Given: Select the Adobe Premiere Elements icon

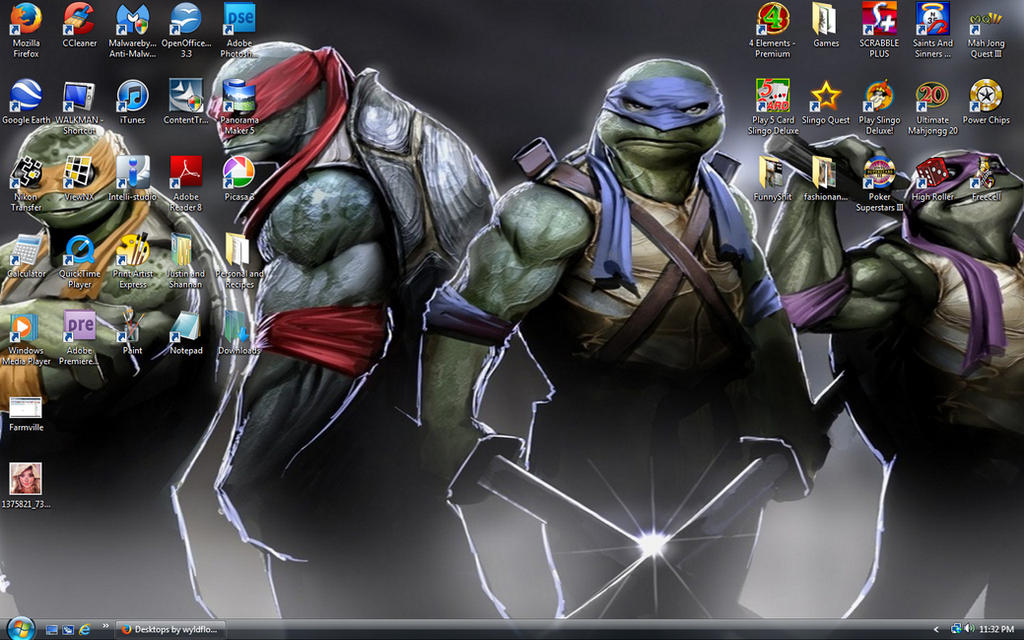Looking at the screenshot, I should (x=79, y=327).
